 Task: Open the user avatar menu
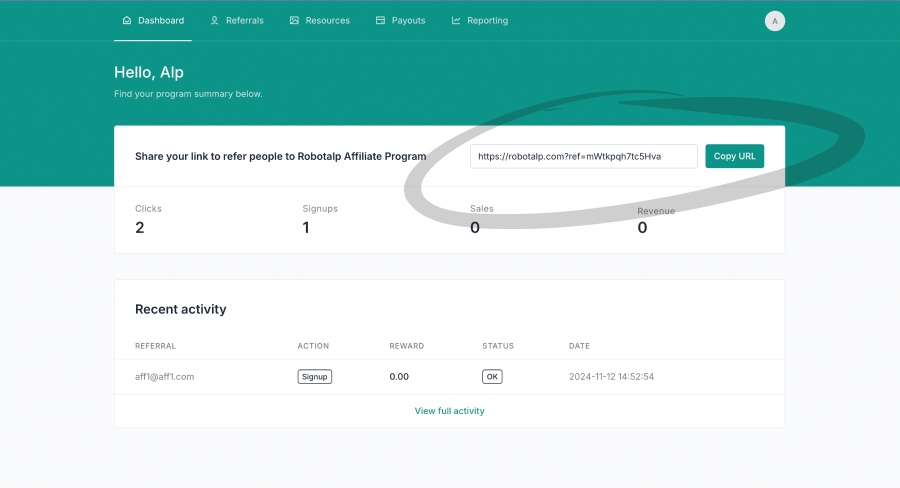(774, 21)
